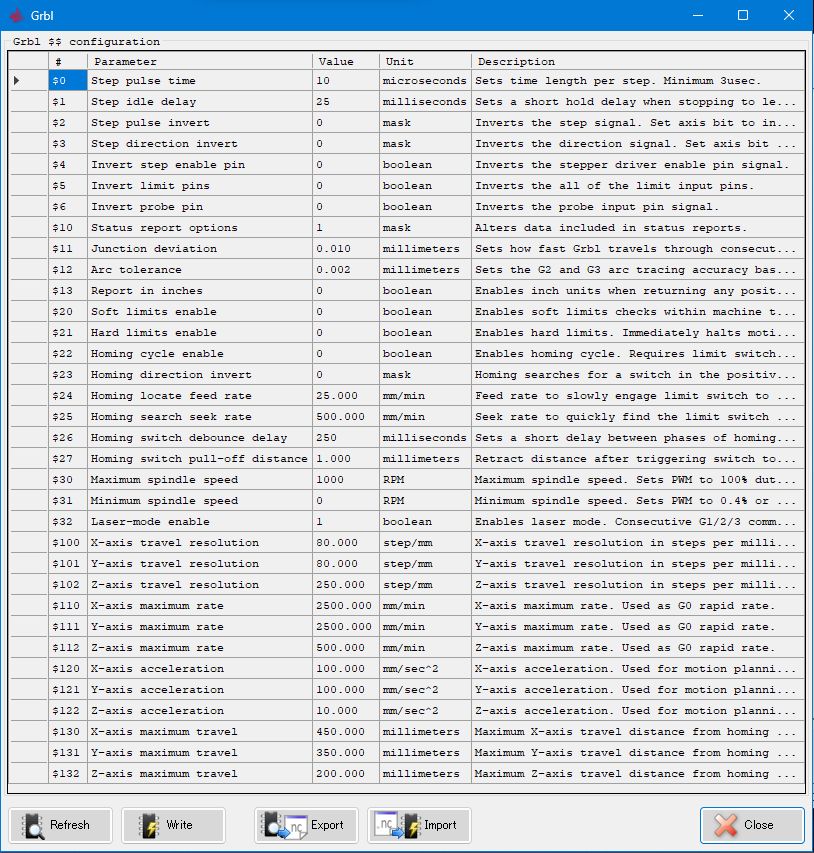Screen dimensions: 814x853
Task: Click value 350.000 for Y-axis maximum travel
Action: tap(346, 753)
